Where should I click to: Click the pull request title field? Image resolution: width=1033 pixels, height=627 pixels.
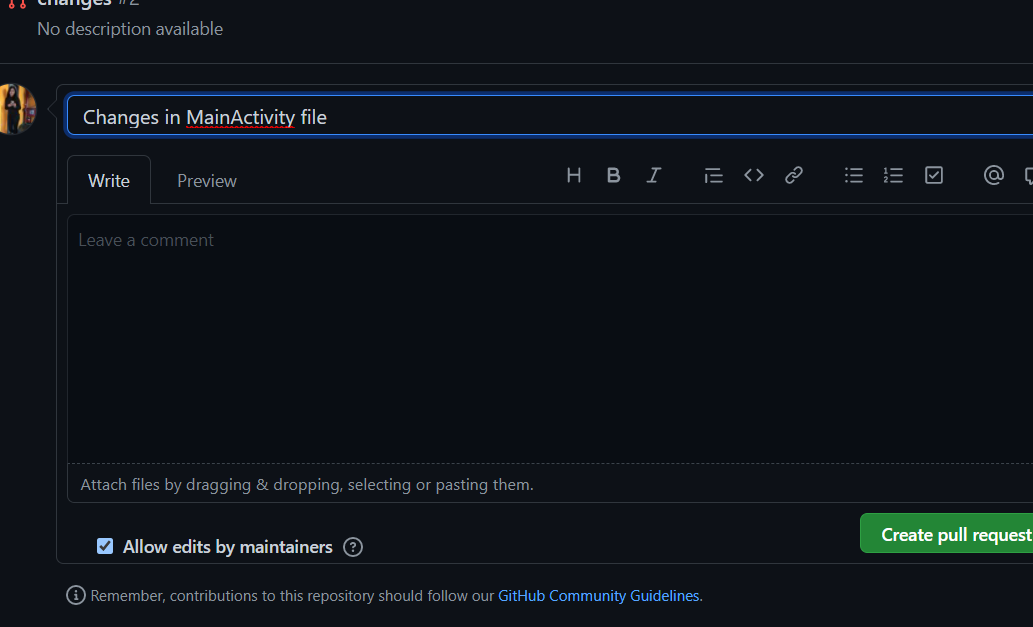coord(550,117)
